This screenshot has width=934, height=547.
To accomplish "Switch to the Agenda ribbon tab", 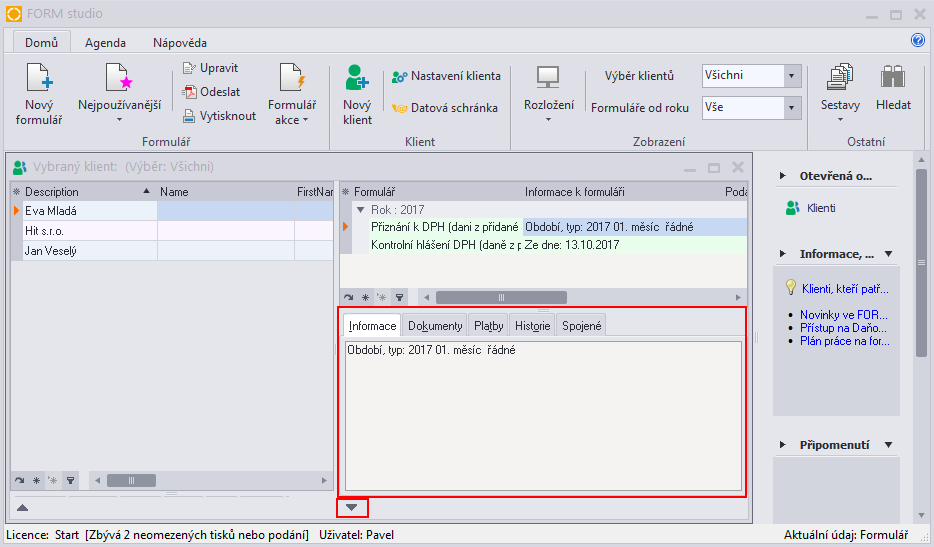I will [x=105, y=43].
